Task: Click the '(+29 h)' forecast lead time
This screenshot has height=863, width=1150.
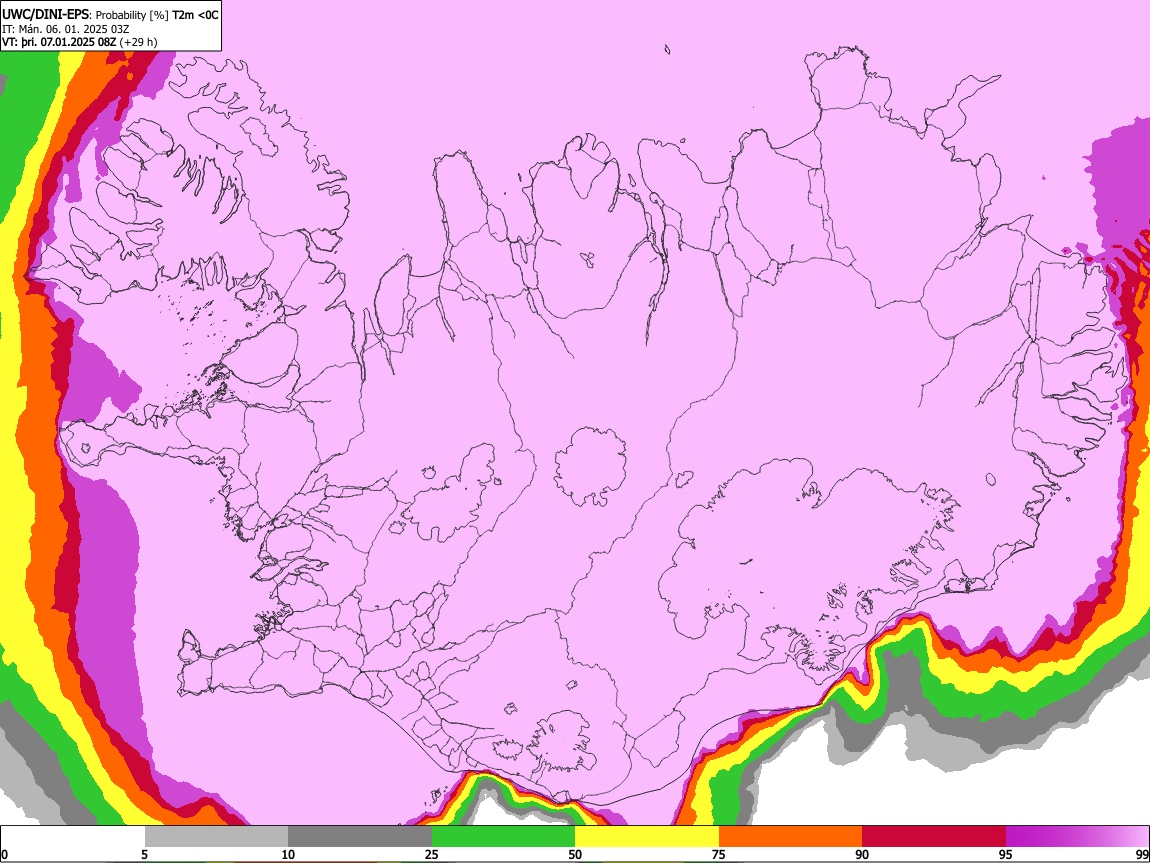Action: coord(138,43)
